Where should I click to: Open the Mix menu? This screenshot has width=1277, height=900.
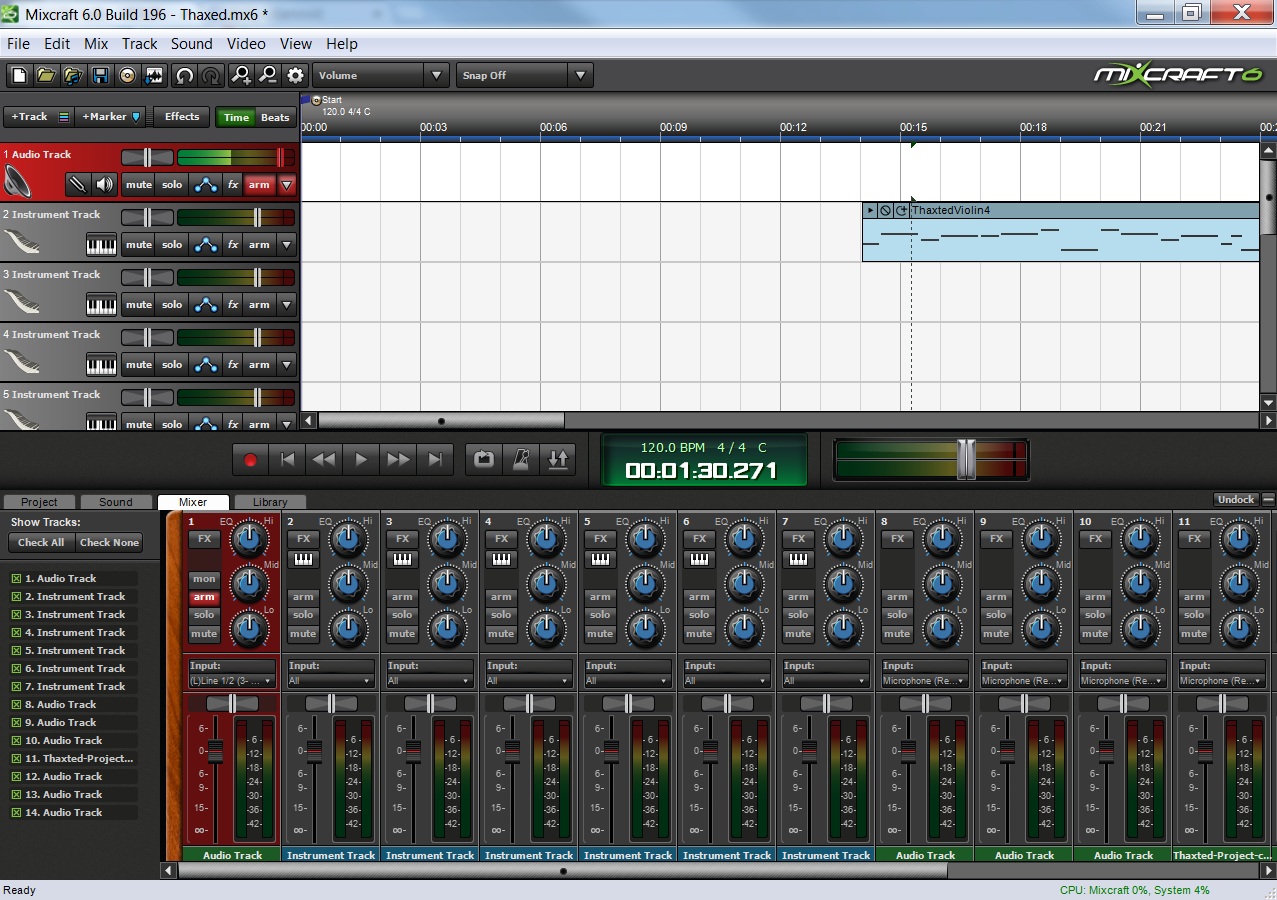(x=96, y=44)
